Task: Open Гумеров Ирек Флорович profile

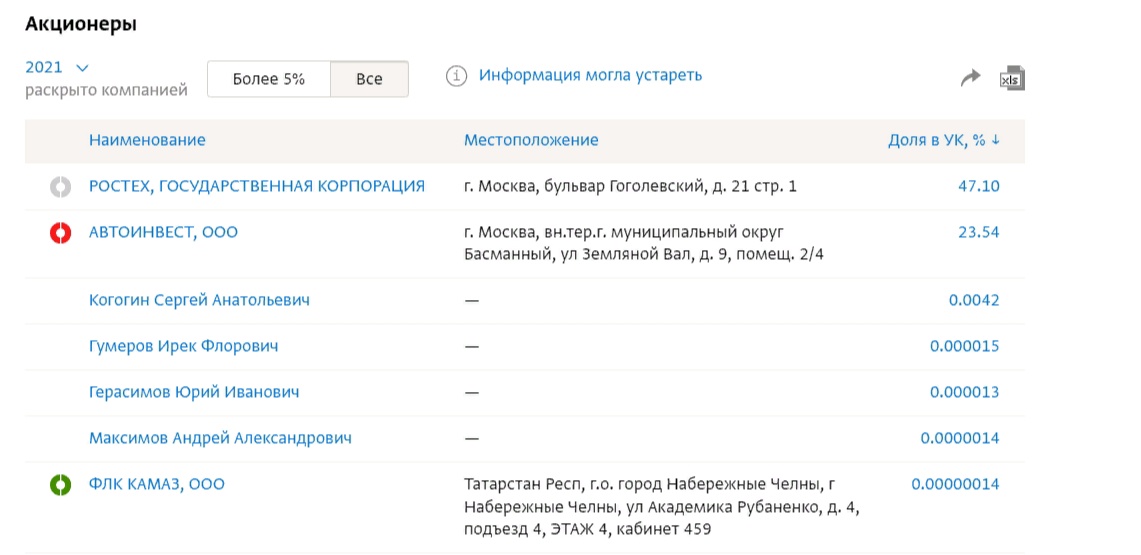Action: tap(183, 346)
